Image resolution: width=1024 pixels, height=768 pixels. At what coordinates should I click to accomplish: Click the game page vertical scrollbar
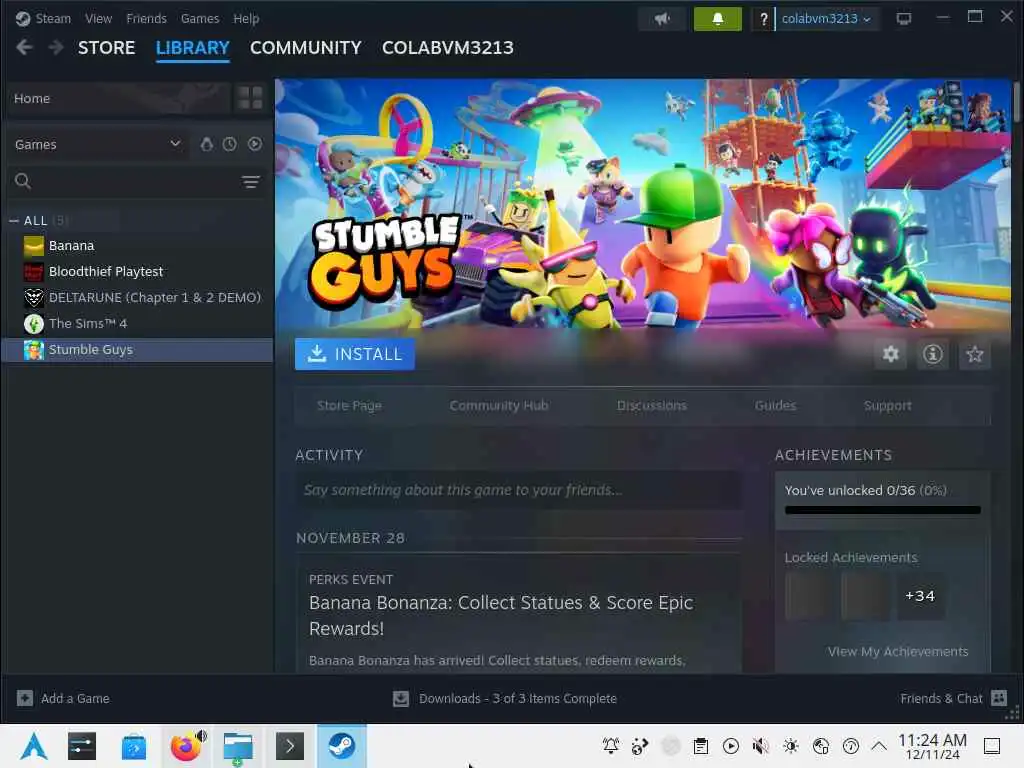(1017, 101)
